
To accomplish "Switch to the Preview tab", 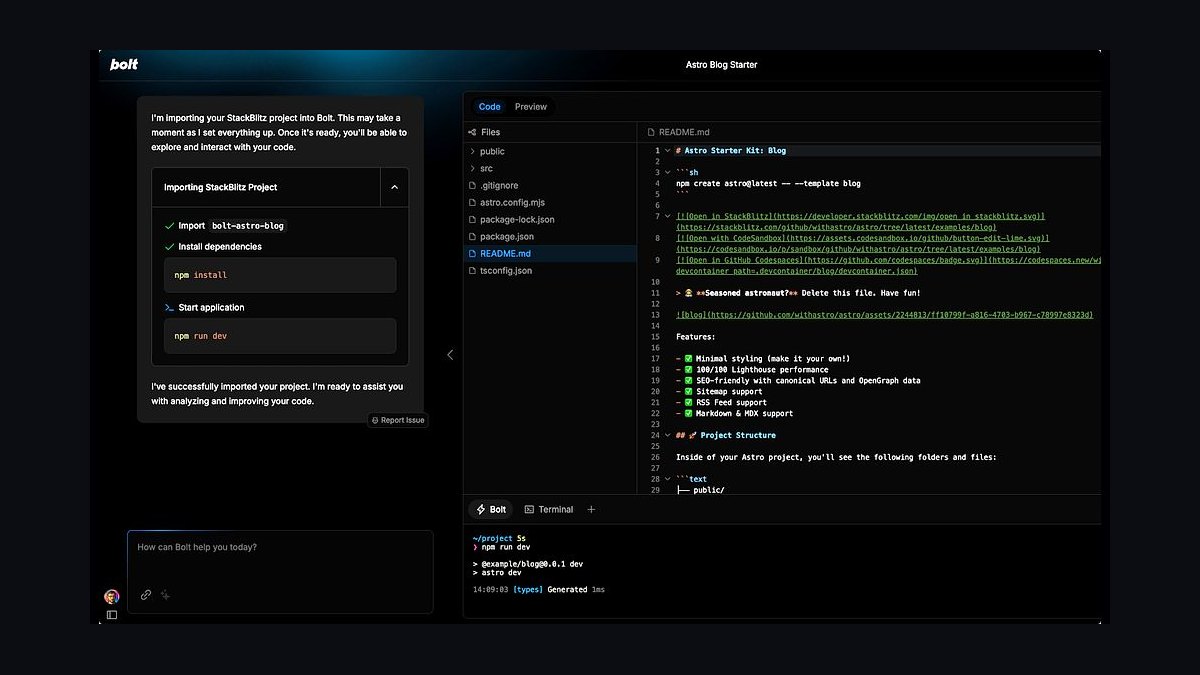I will 531,107.
